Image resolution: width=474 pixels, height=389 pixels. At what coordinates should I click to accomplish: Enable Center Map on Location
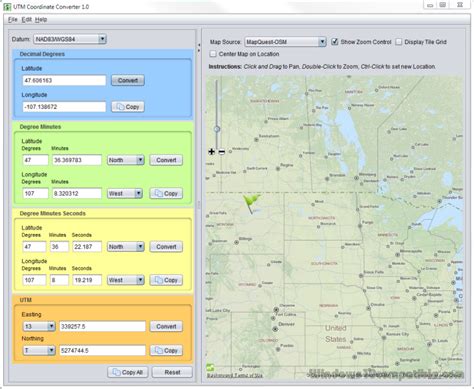(x=213, y=54)
